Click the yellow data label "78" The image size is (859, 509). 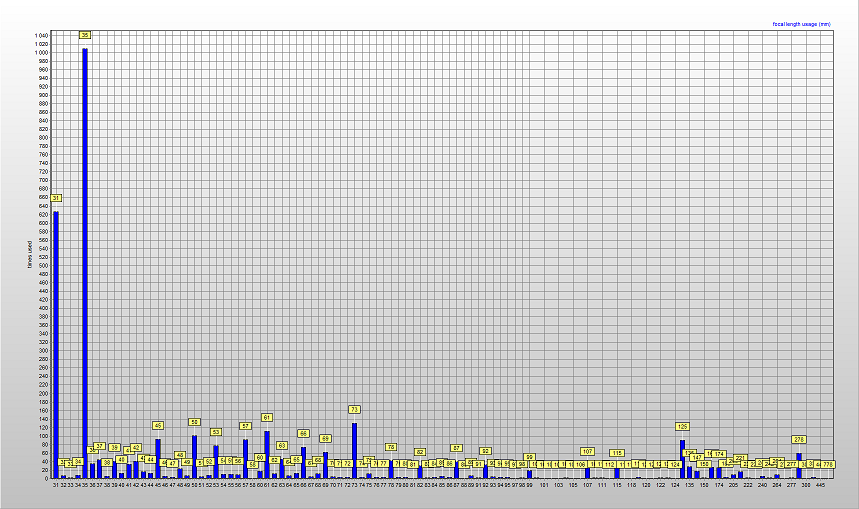[x=391, y=448]
